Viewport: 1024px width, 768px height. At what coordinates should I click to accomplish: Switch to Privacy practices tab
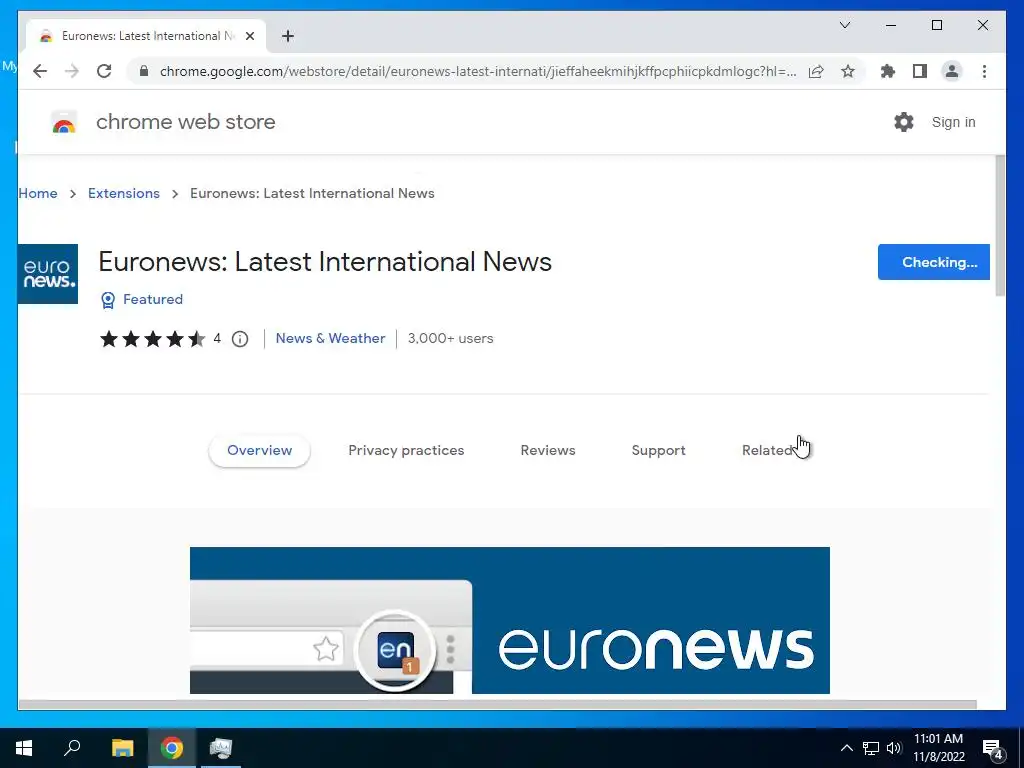click(x=406, y=451)
